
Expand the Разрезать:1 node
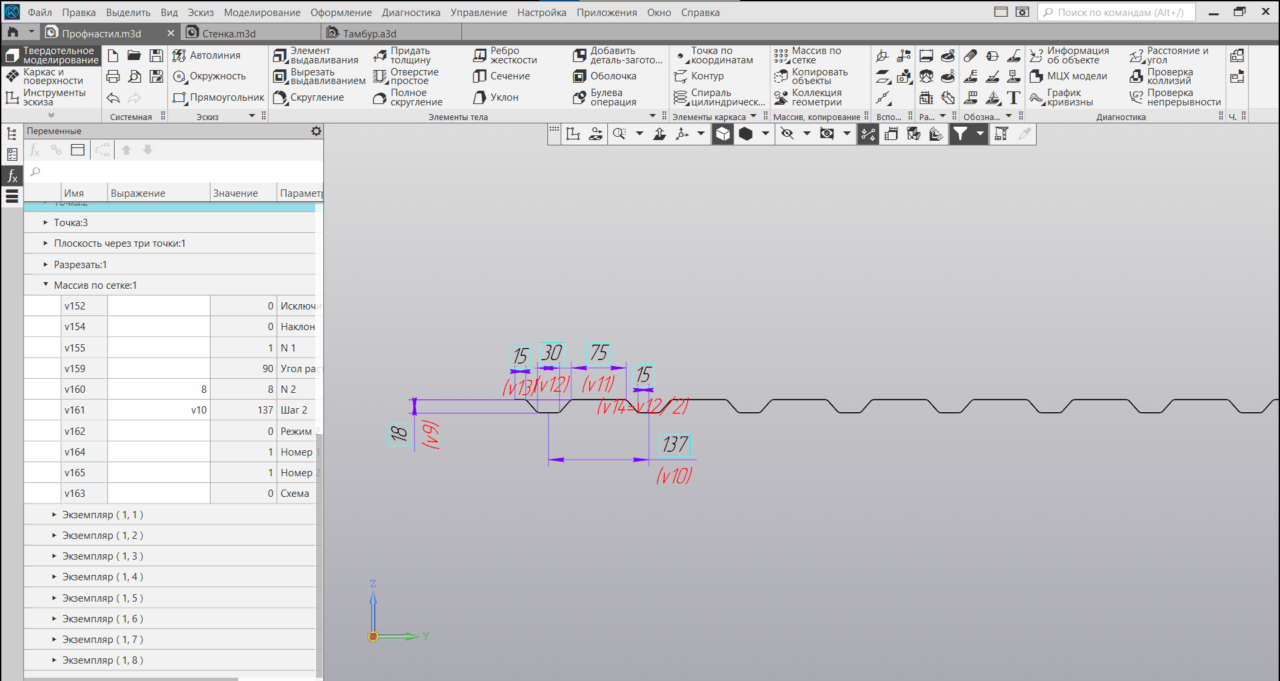(x=46, y=264)
